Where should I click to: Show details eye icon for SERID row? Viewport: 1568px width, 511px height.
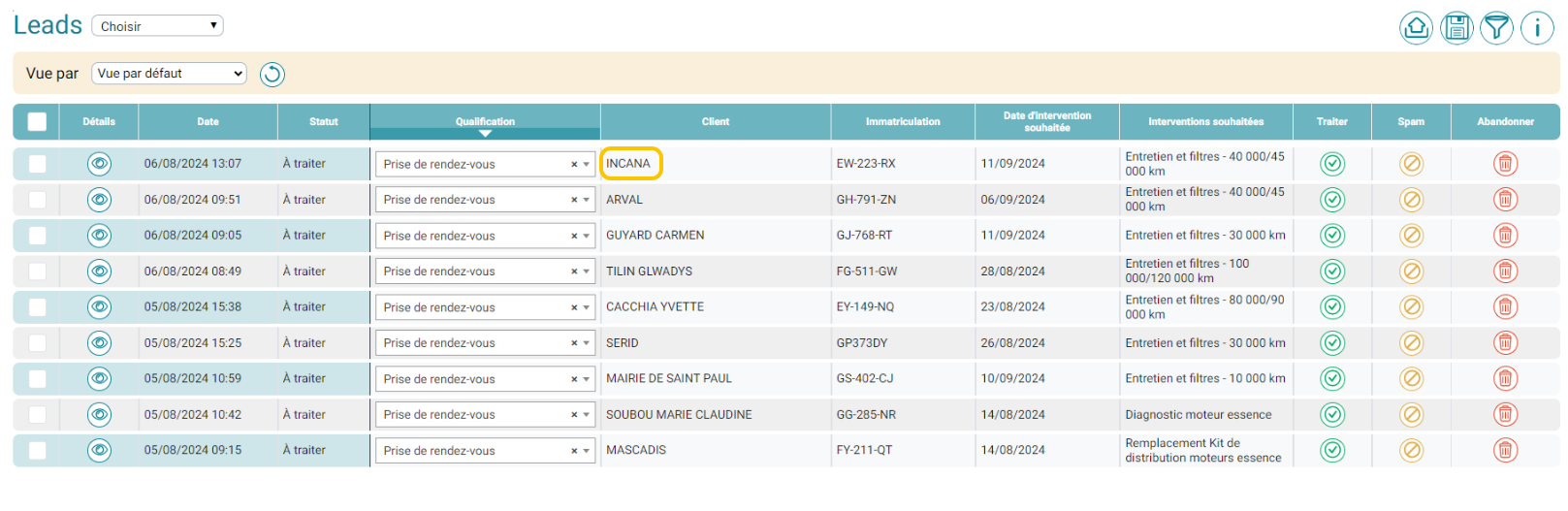(x=99, y=343)
